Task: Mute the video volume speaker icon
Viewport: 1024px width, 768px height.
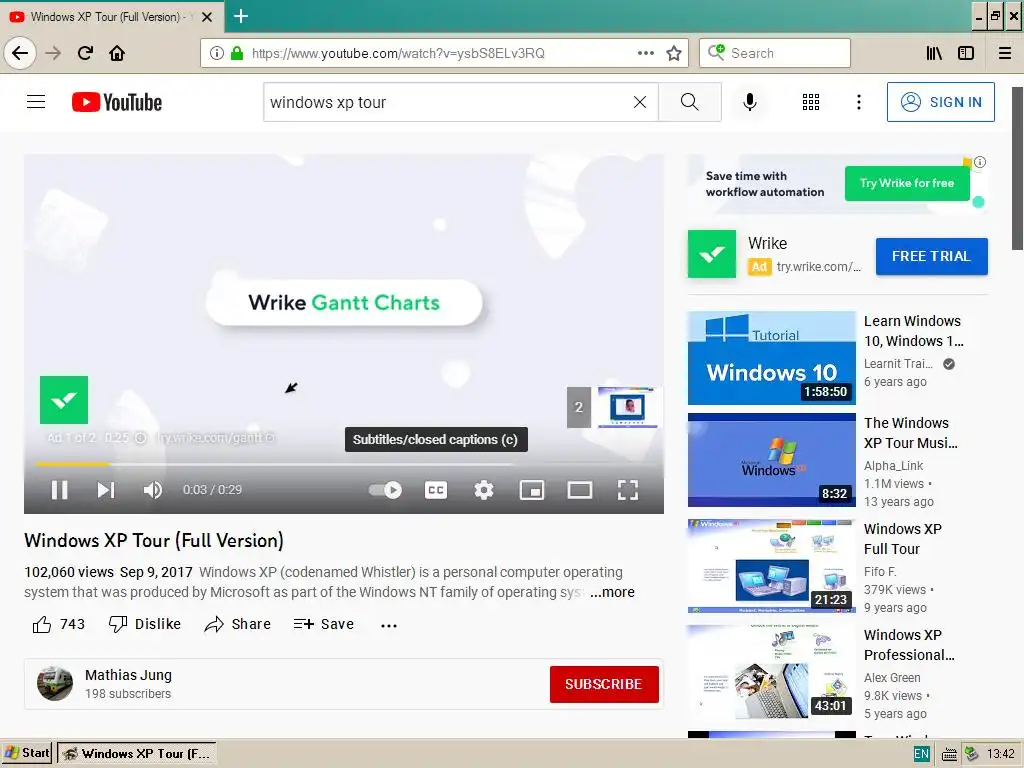Action: (x=153, y=490)
